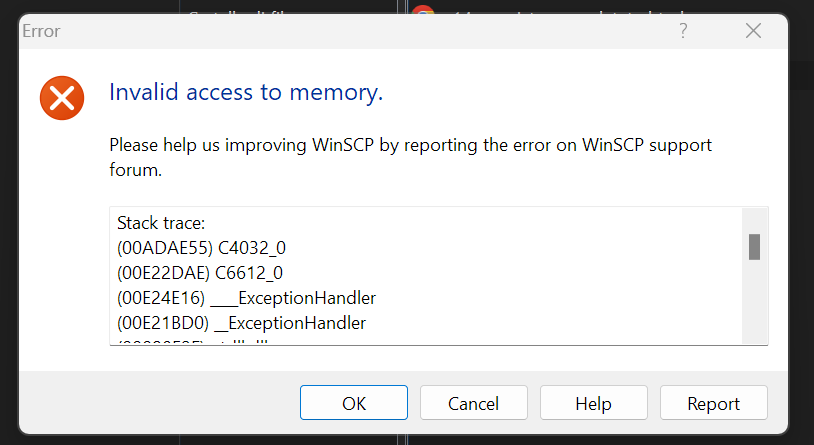Click Report to submit the error
The height and width of the screenshot is (445, 814).
click(713, 403)
